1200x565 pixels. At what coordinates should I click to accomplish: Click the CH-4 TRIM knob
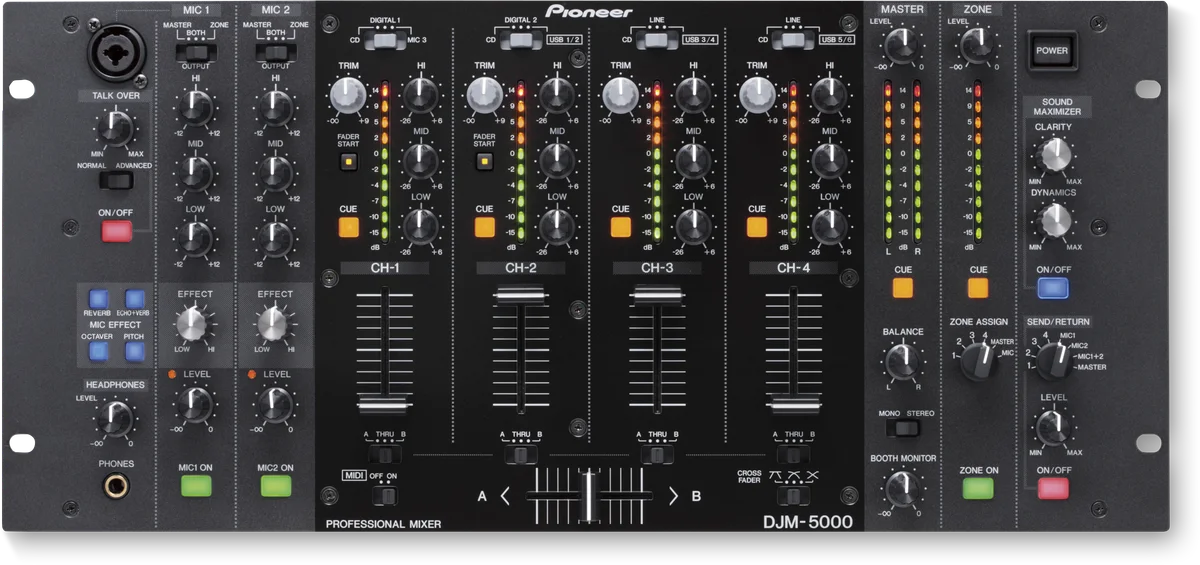tap(756, 96)
